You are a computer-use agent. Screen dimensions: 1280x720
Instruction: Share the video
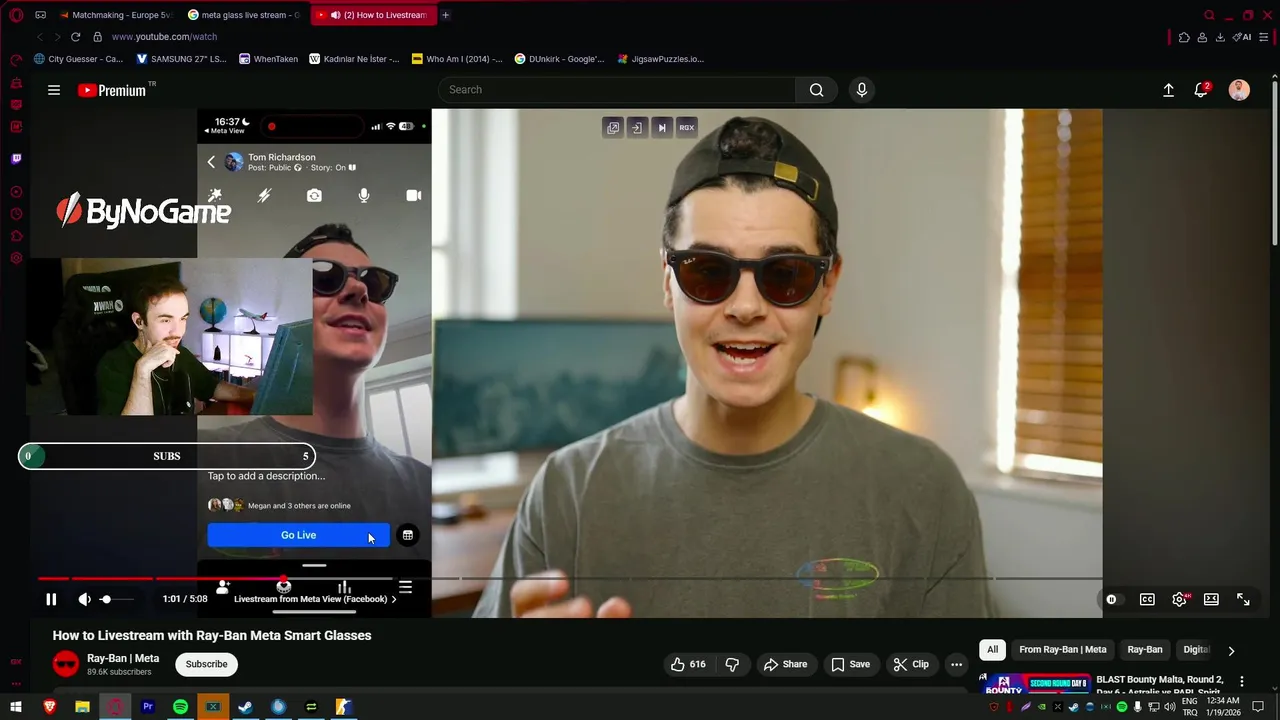(x=785, y=664)
